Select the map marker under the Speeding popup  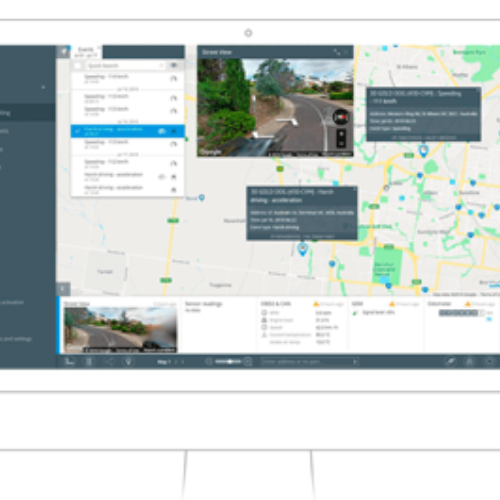(x=423, y=151)
